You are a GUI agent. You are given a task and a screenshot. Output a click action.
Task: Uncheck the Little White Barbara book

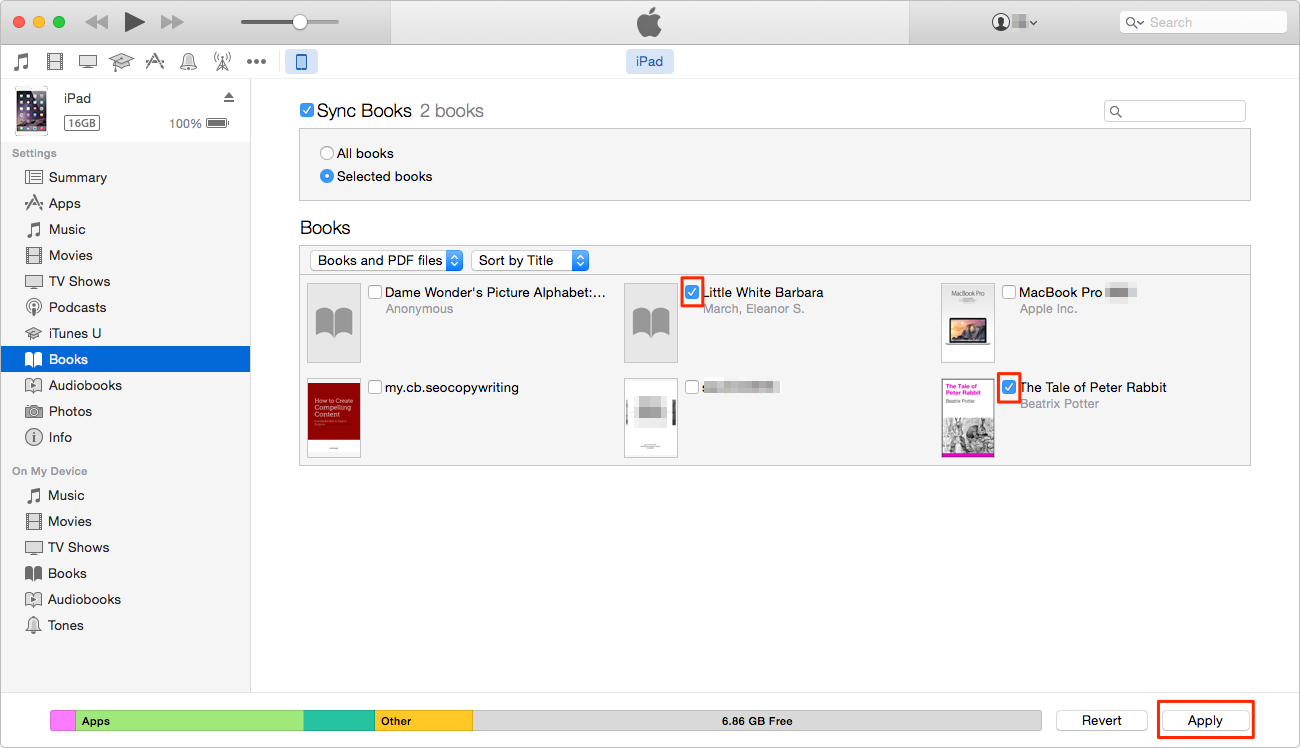692,292
